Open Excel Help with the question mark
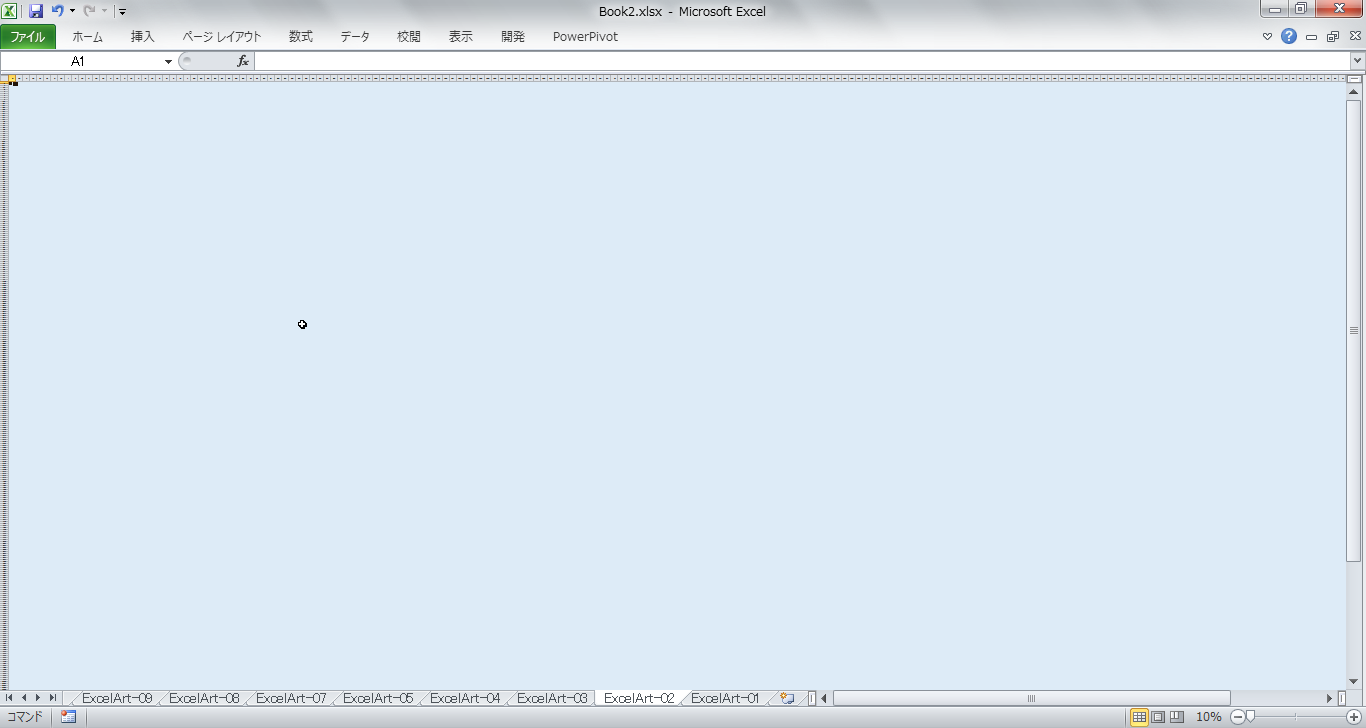The height and width of the screenshot is (728, 1366). tap(1289, 37)
